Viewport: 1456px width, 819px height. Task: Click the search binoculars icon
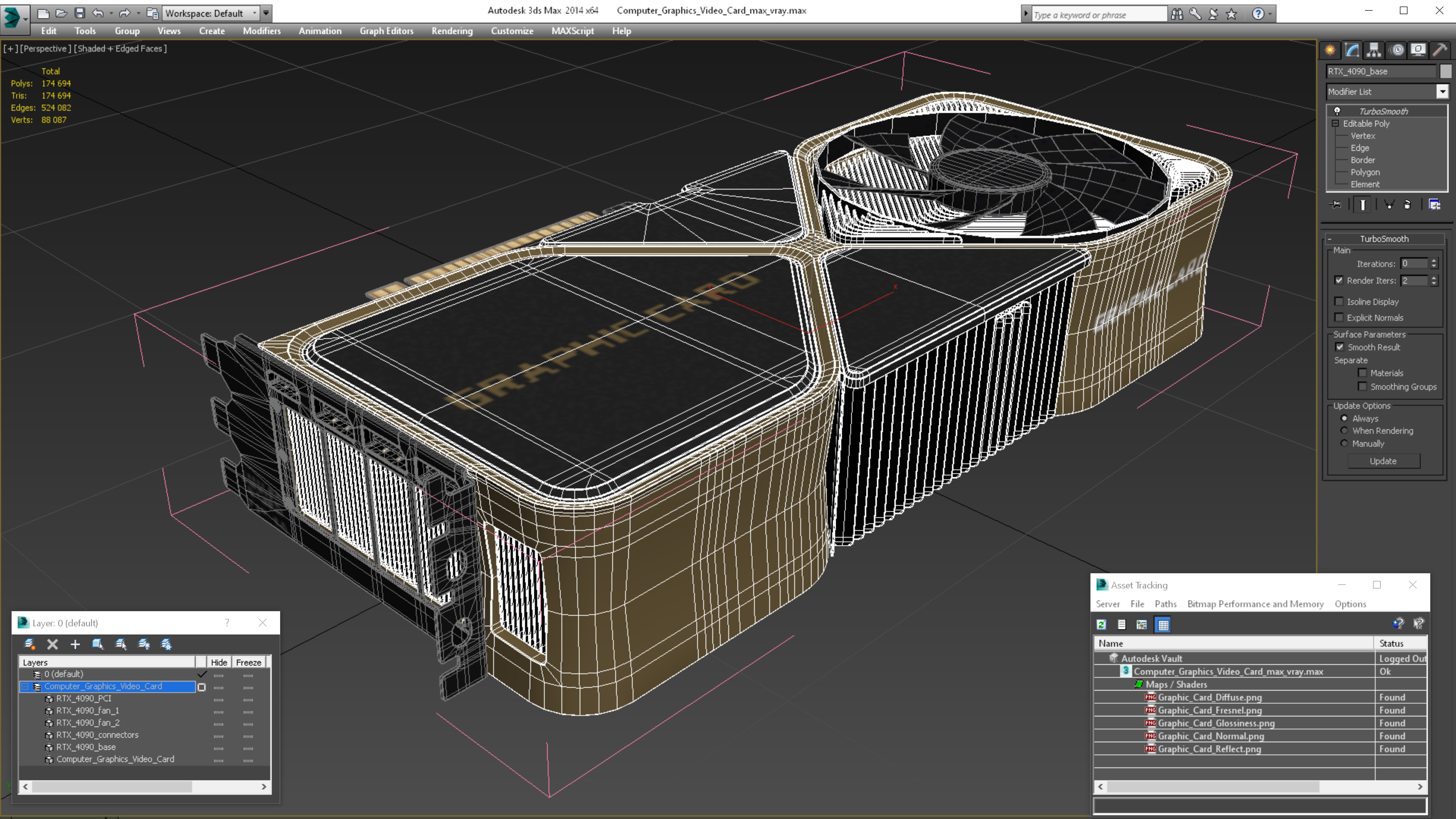pyautogui.click(x=1177, y=14)
